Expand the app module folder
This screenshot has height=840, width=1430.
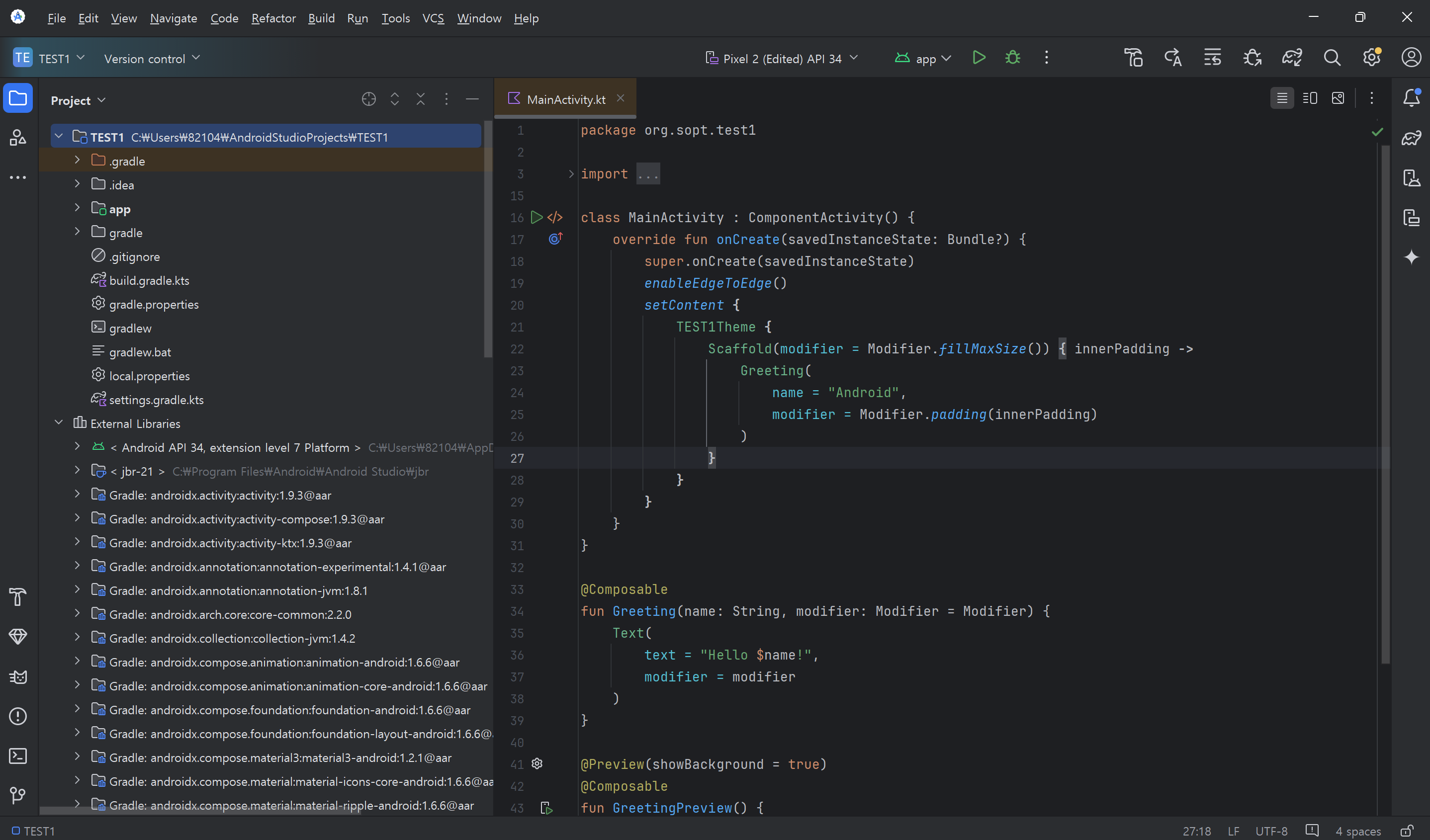coord(77,208)
